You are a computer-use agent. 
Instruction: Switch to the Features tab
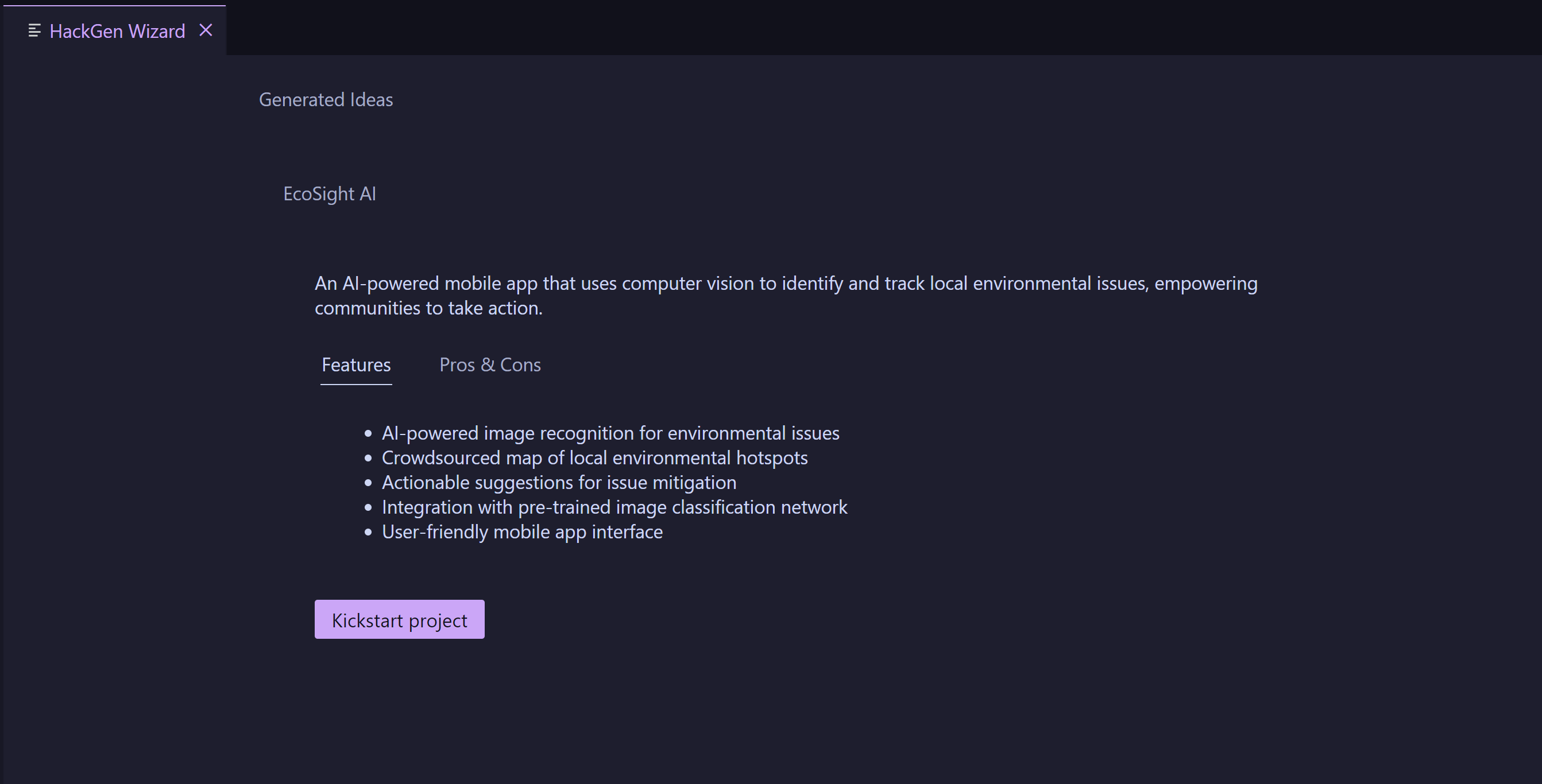pos(356,365)
